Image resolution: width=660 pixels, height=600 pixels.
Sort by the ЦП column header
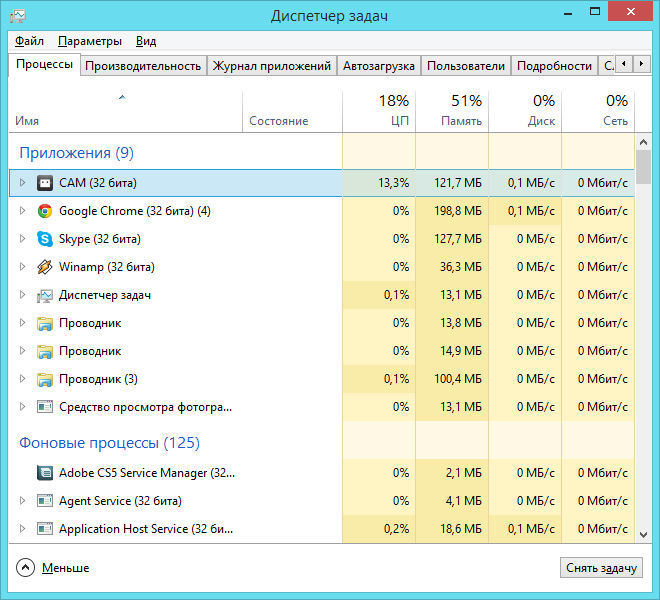point(379,110)
